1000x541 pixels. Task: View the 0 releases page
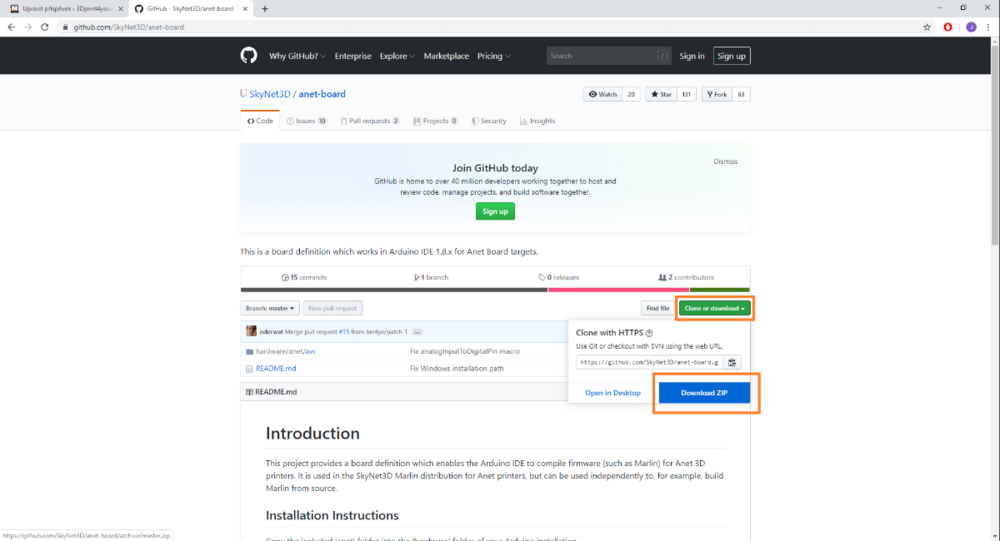tap(559, 278)
